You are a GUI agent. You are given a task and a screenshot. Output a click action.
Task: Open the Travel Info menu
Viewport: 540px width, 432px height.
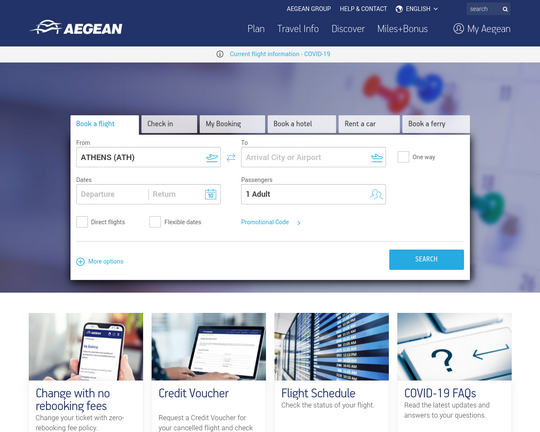[x=298, y=29]
